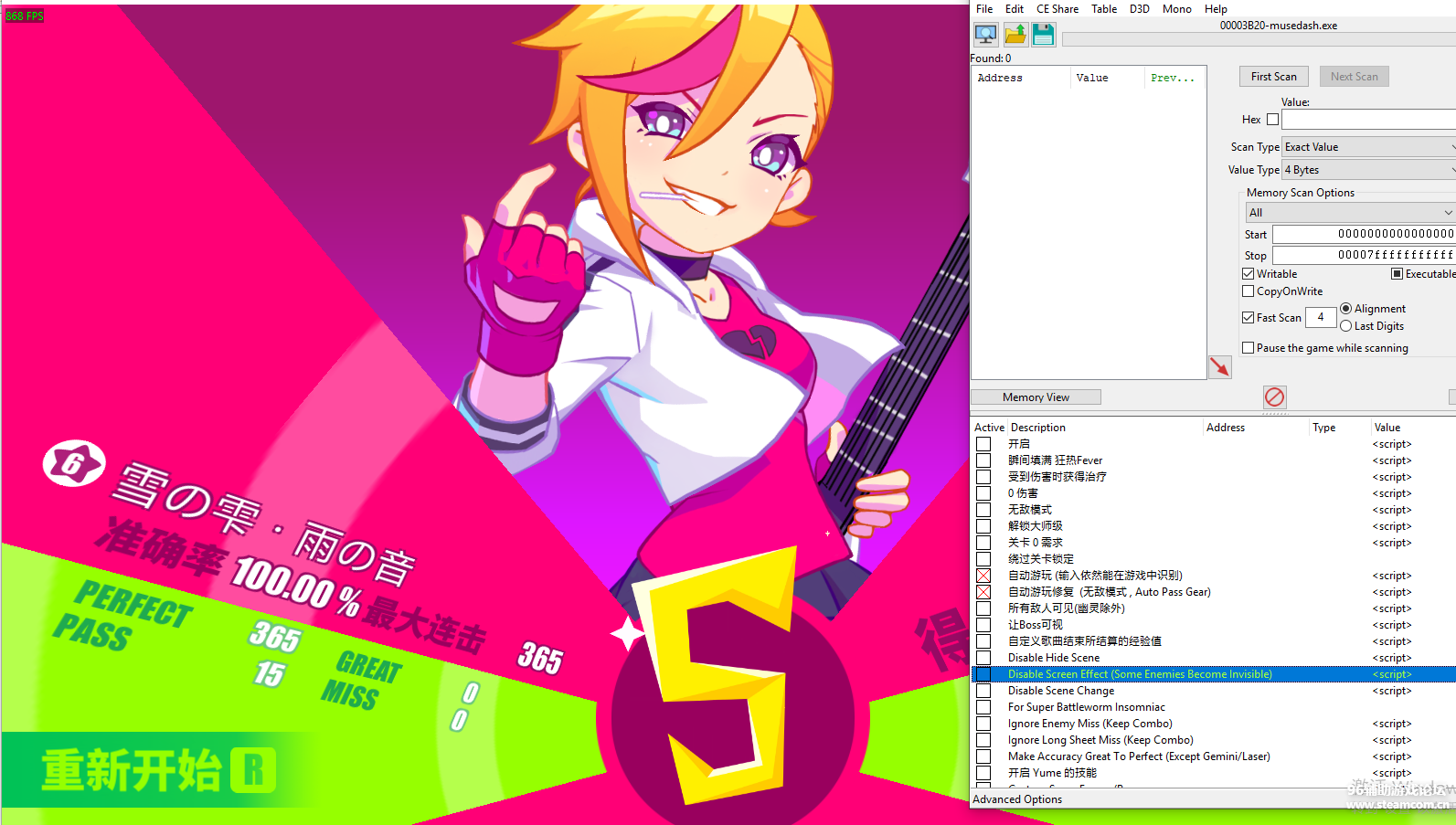Click the Fast Scan alignment number field
The width and height of the screenshot is (1456, 825).
tap(1320, 317)
